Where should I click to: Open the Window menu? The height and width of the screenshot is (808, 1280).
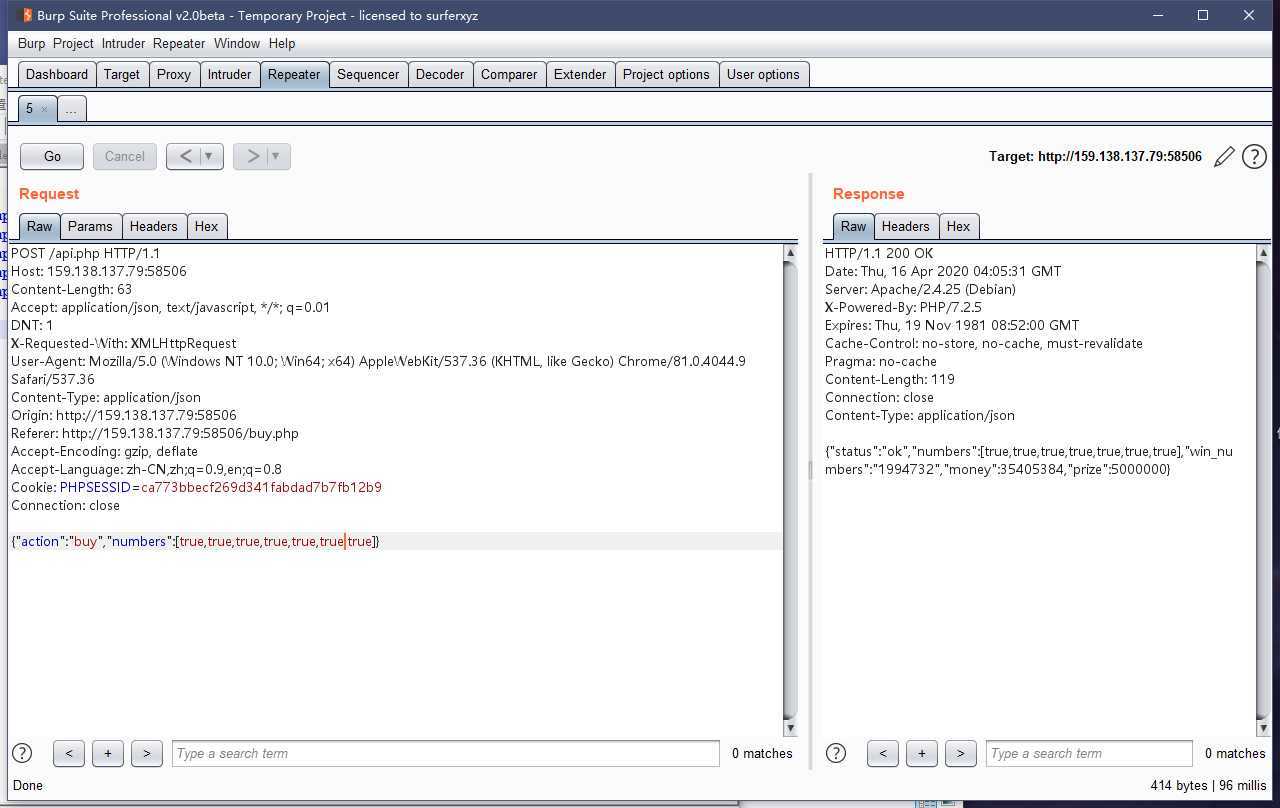coord(237,43)
